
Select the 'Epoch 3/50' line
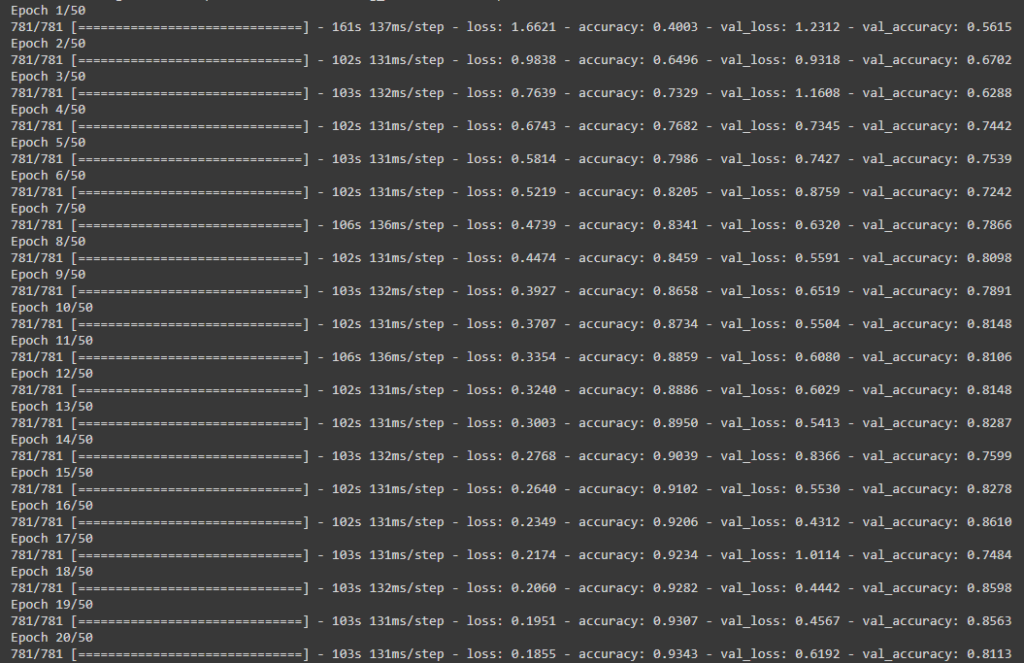pos(48,76)
